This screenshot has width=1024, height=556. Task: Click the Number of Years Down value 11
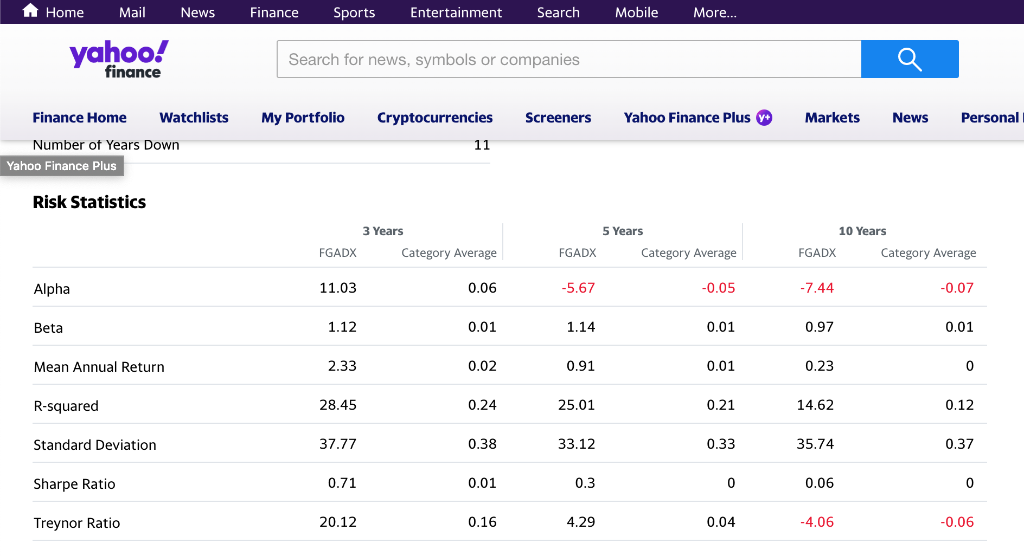point(482,145)
